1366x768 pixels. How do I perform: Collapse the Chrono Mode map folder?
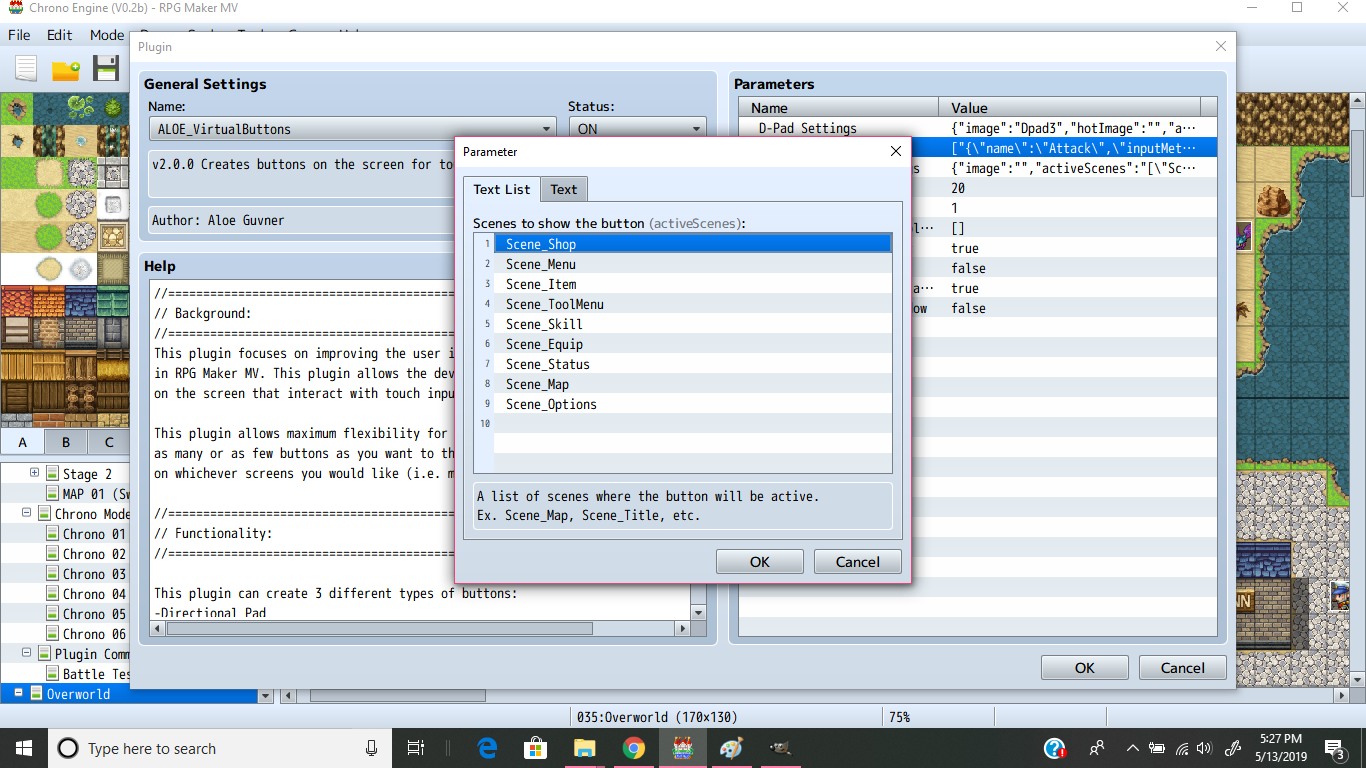27,513
